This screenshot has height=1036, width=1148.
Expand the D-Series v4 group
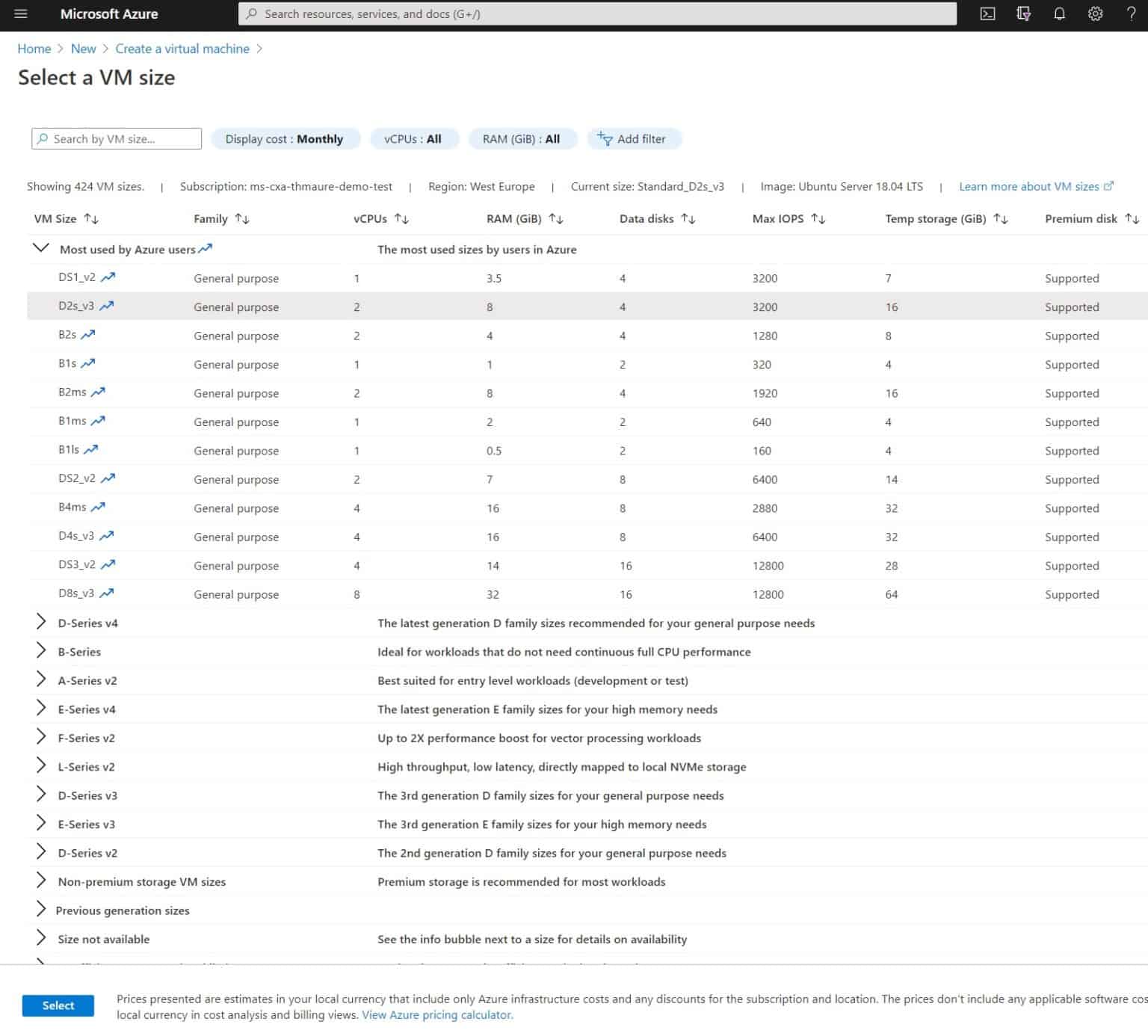click(41, 620)
